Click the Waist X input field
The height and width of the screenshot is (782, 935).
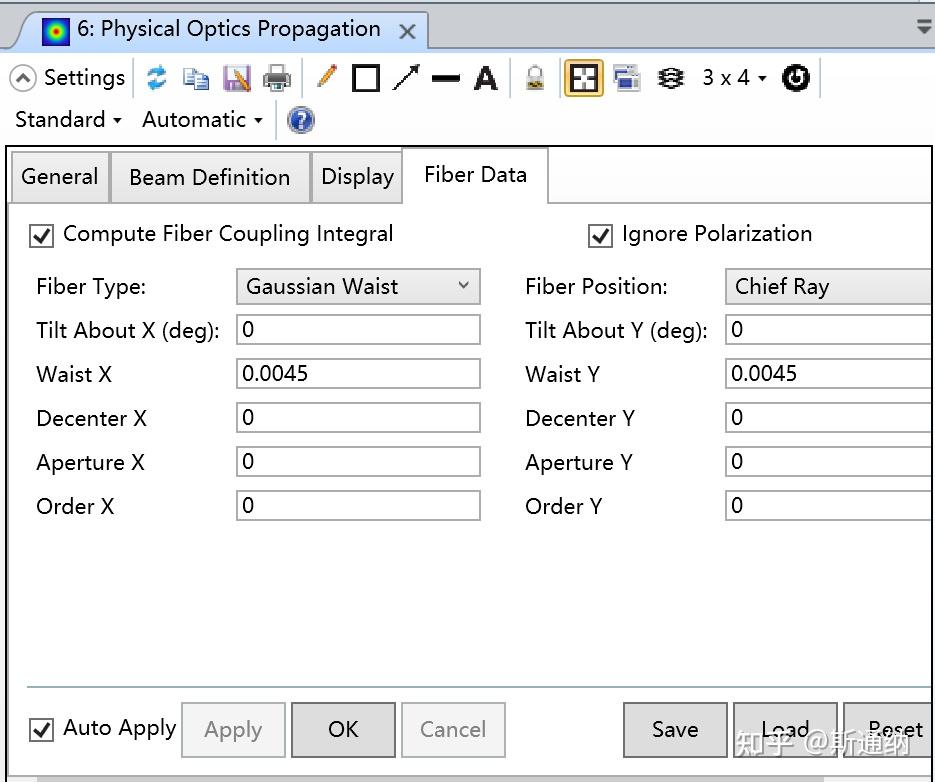[x=358, y=374]
